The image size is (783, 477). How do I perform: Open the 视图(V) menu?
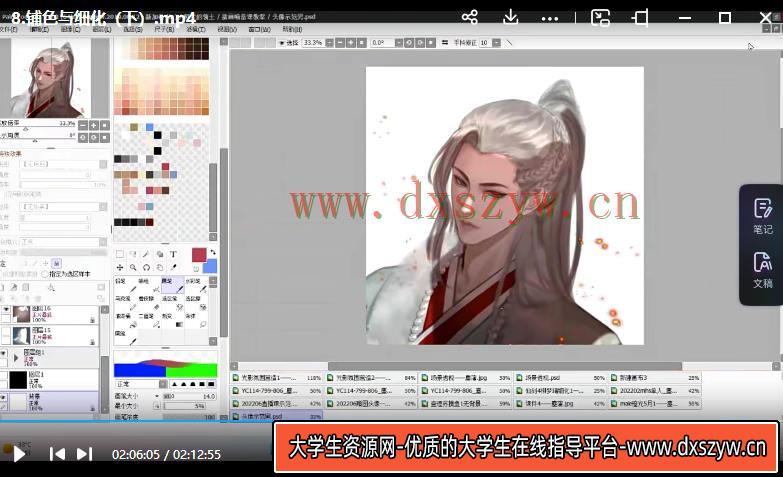(x=227, y=29)
